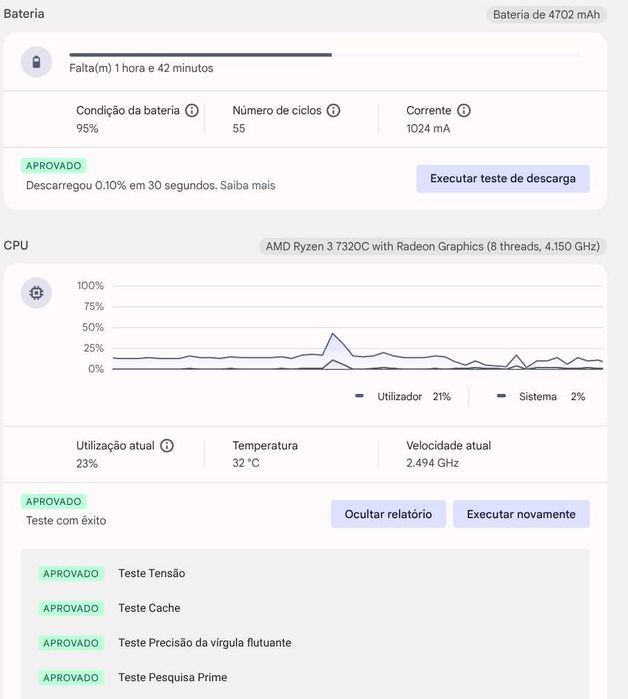Click the Utilizador legend marker

pos(359,397)
